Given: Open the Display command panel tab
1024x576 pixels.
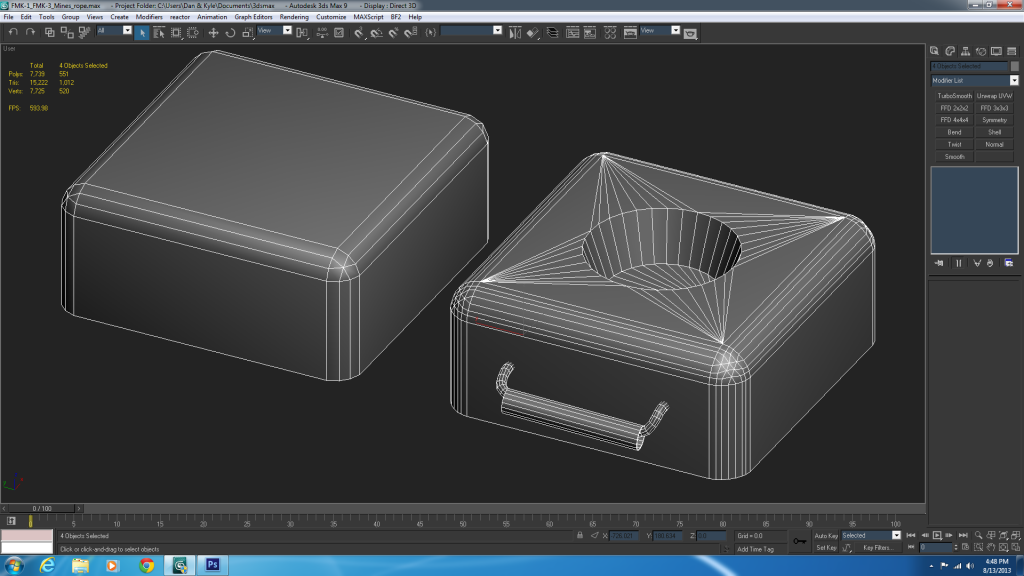Looking at the screenshot, I should click(x=995, y=51).
